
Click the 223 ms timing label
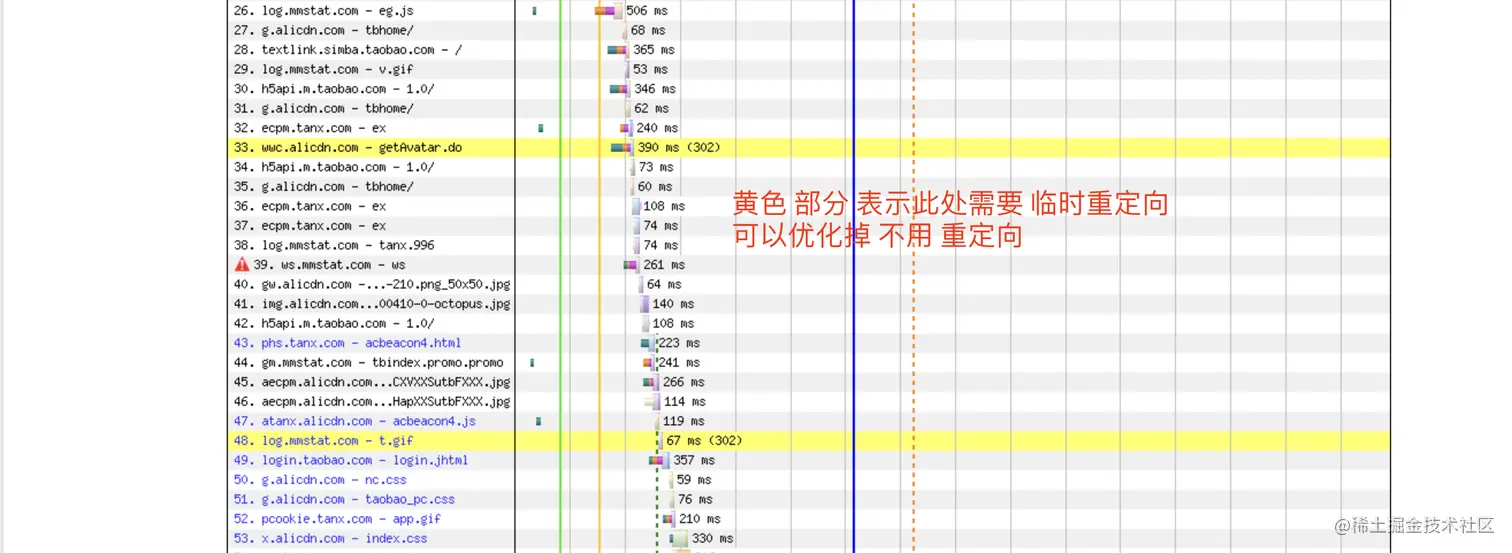[679, 343]
